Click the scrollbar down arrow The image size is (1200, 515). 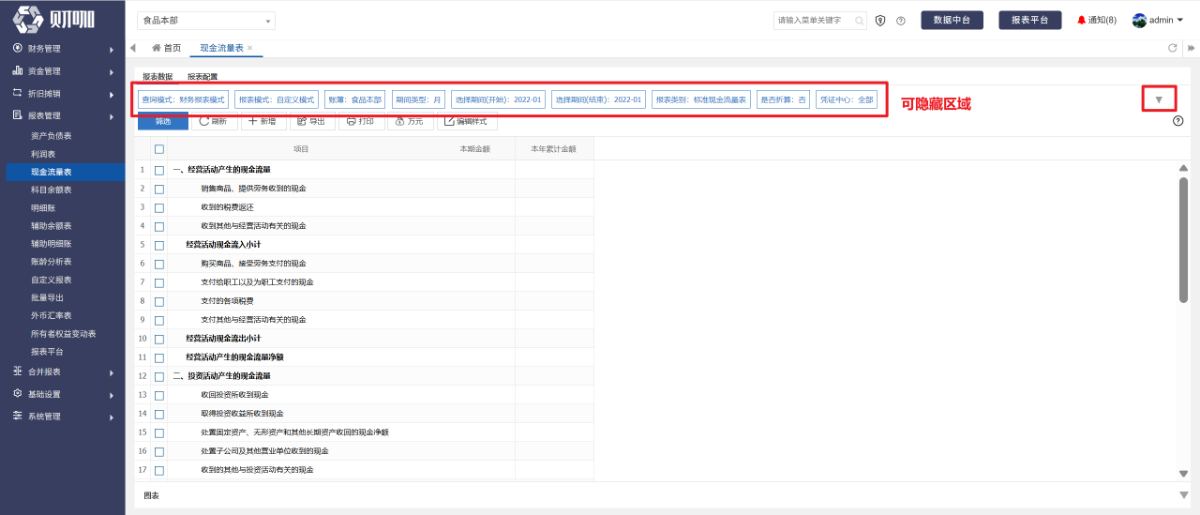tap(1184, 474)
